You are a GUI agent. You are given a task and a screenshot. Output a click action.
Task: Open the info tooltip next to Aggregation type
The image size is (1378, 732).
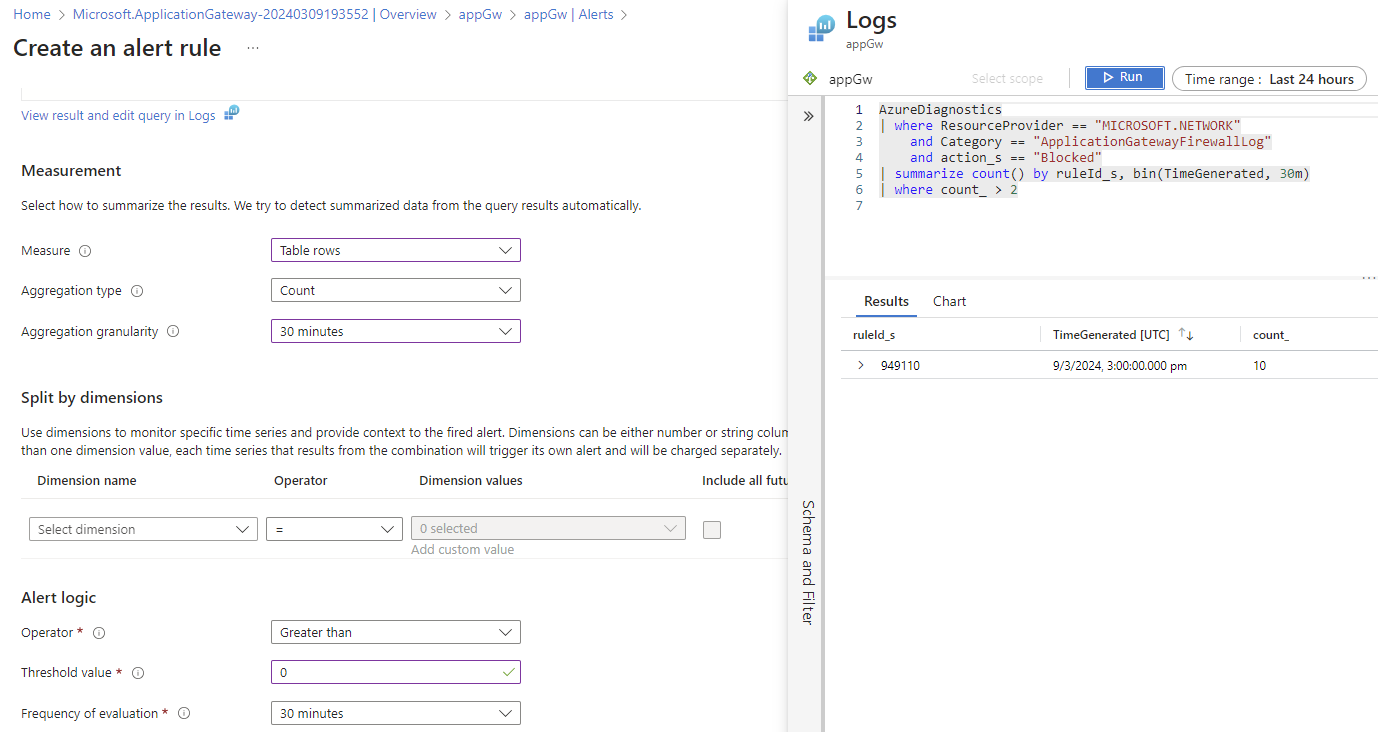pos(137,291)
